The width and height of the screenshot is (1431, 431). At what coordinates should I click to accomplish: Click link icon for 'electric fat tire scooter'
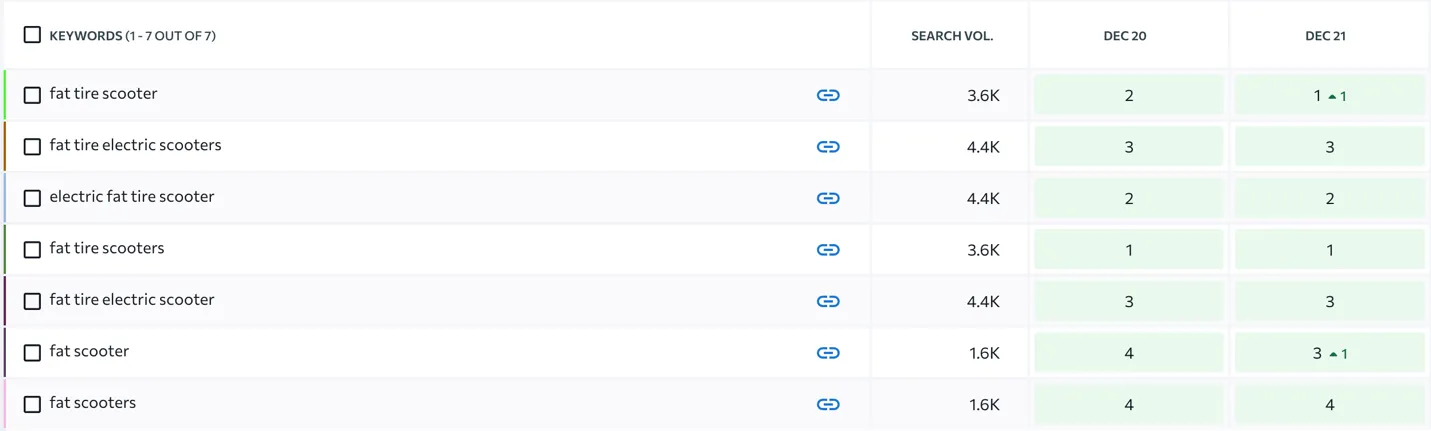pos(827,198)
